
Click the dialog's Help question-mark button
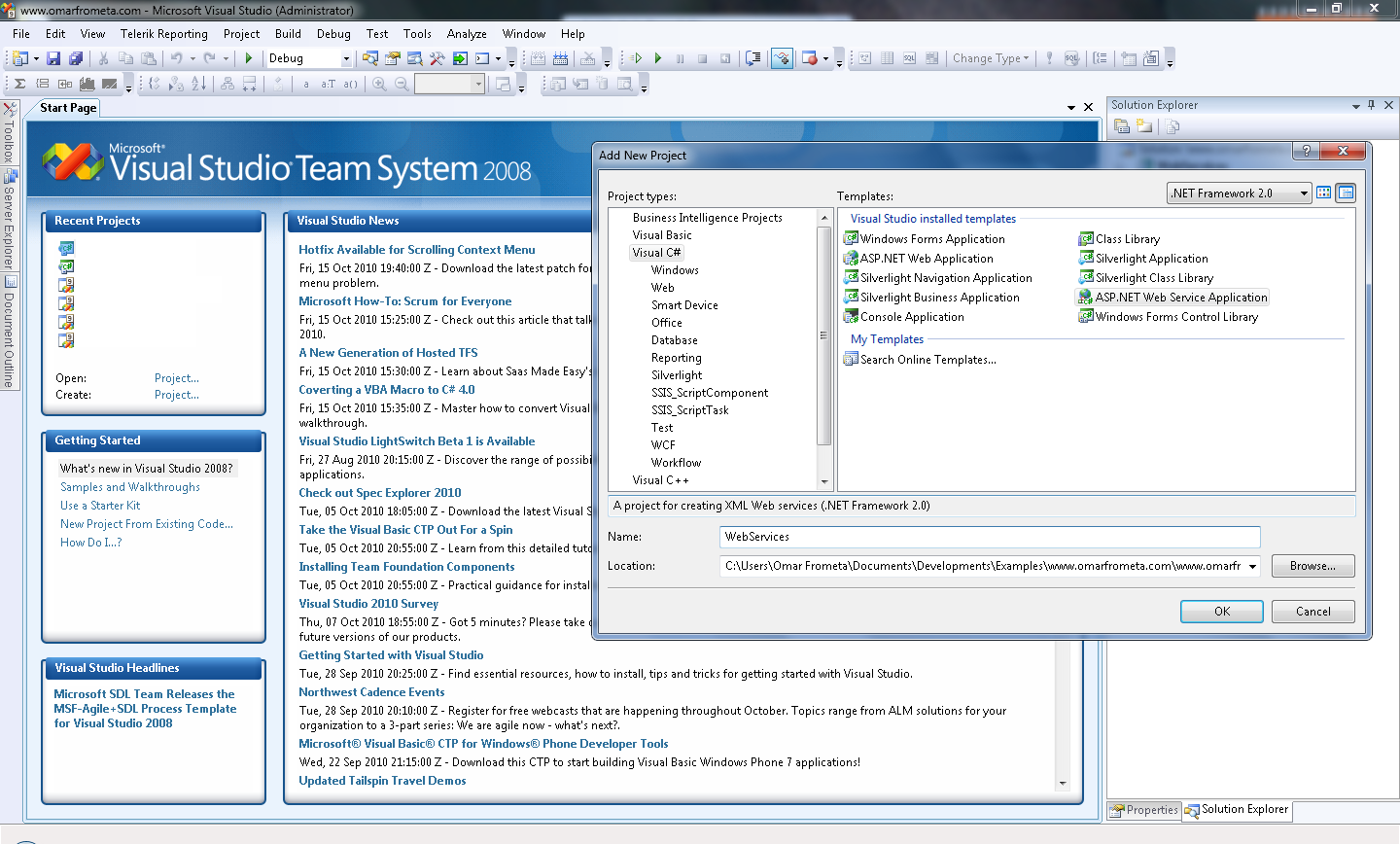click(x=1306, y=151)
